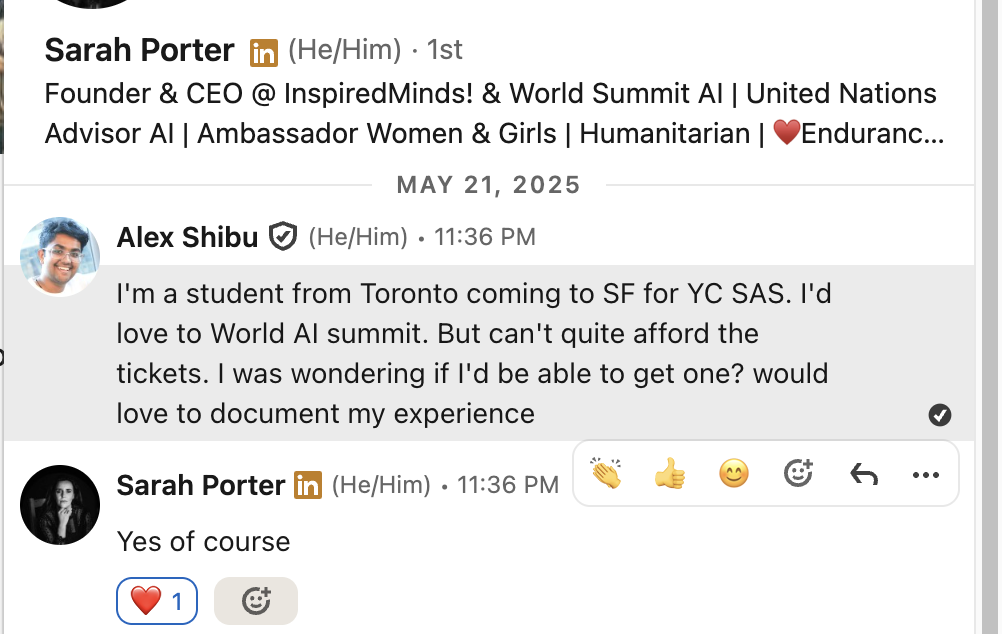The width and height of the screenshot is (1002, 634).
Task: Click LinkedIn badge beside Sarah's 11:36 PM reply
Action: tap(307, 486)
